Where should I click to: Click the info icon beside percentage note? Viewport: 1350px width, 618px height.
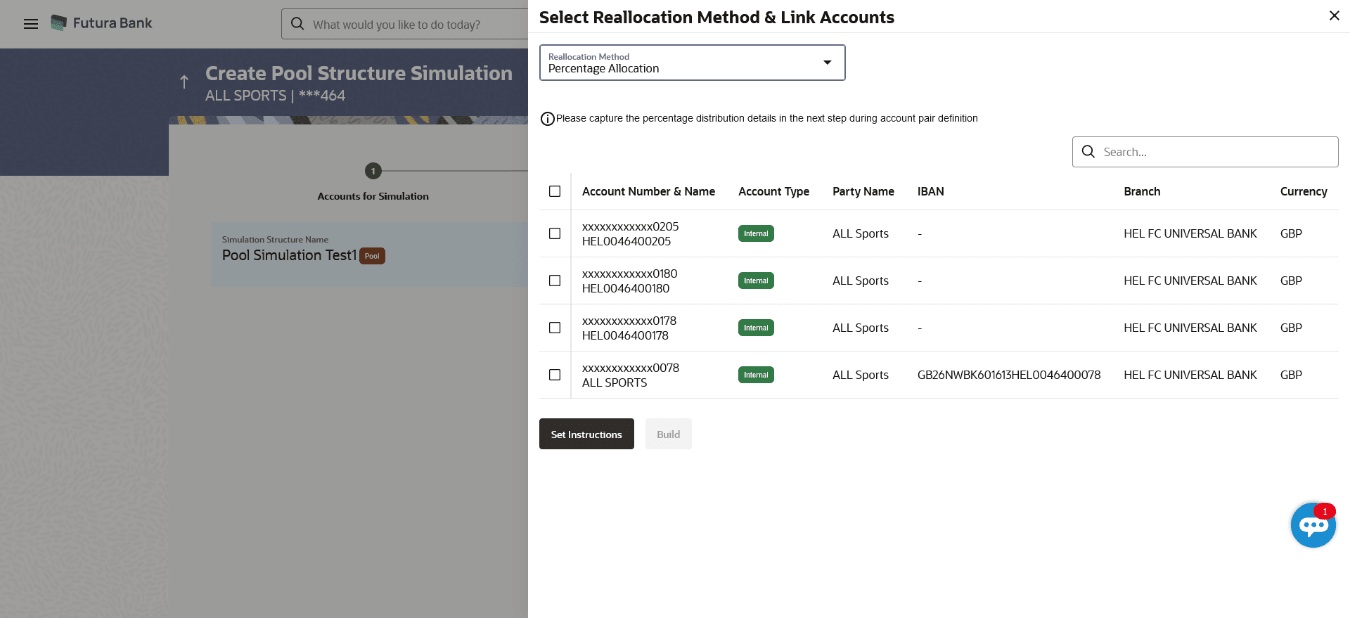[x=547, y=119]
